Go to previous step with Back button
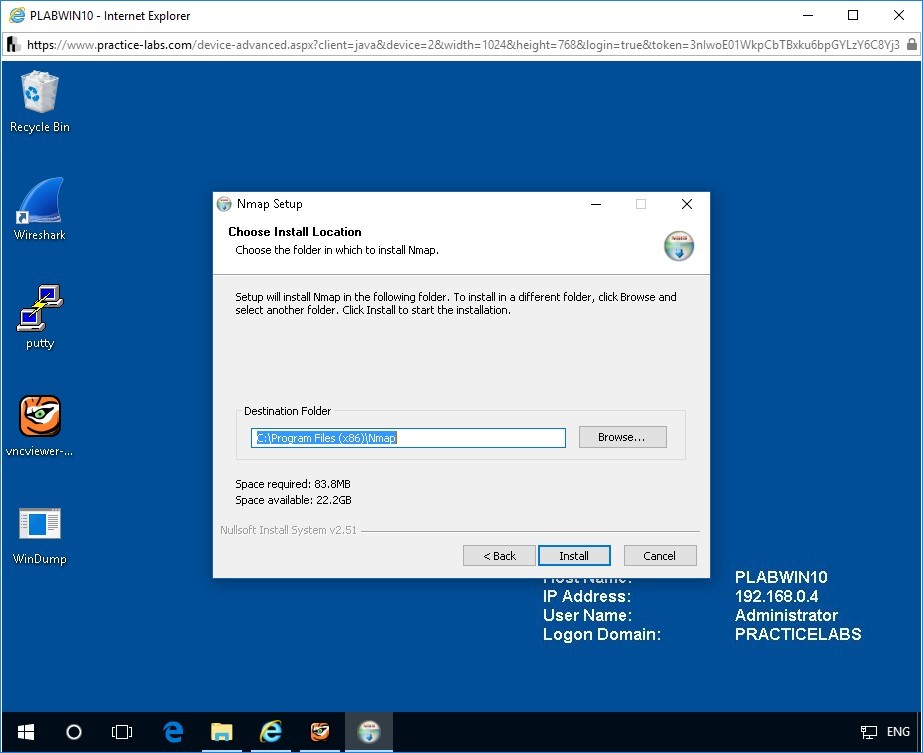Viewport: 923px width, 753px height. click(x=499, y=556)
